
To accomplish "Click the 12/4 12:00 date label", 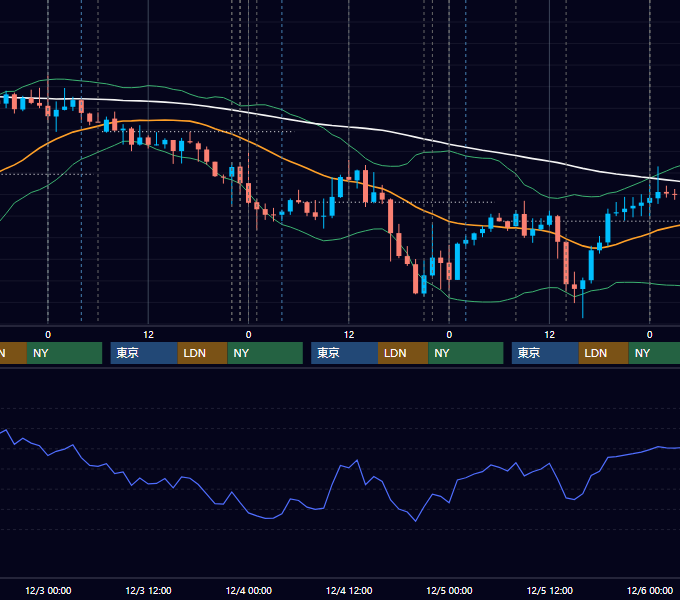I will 349,590.
